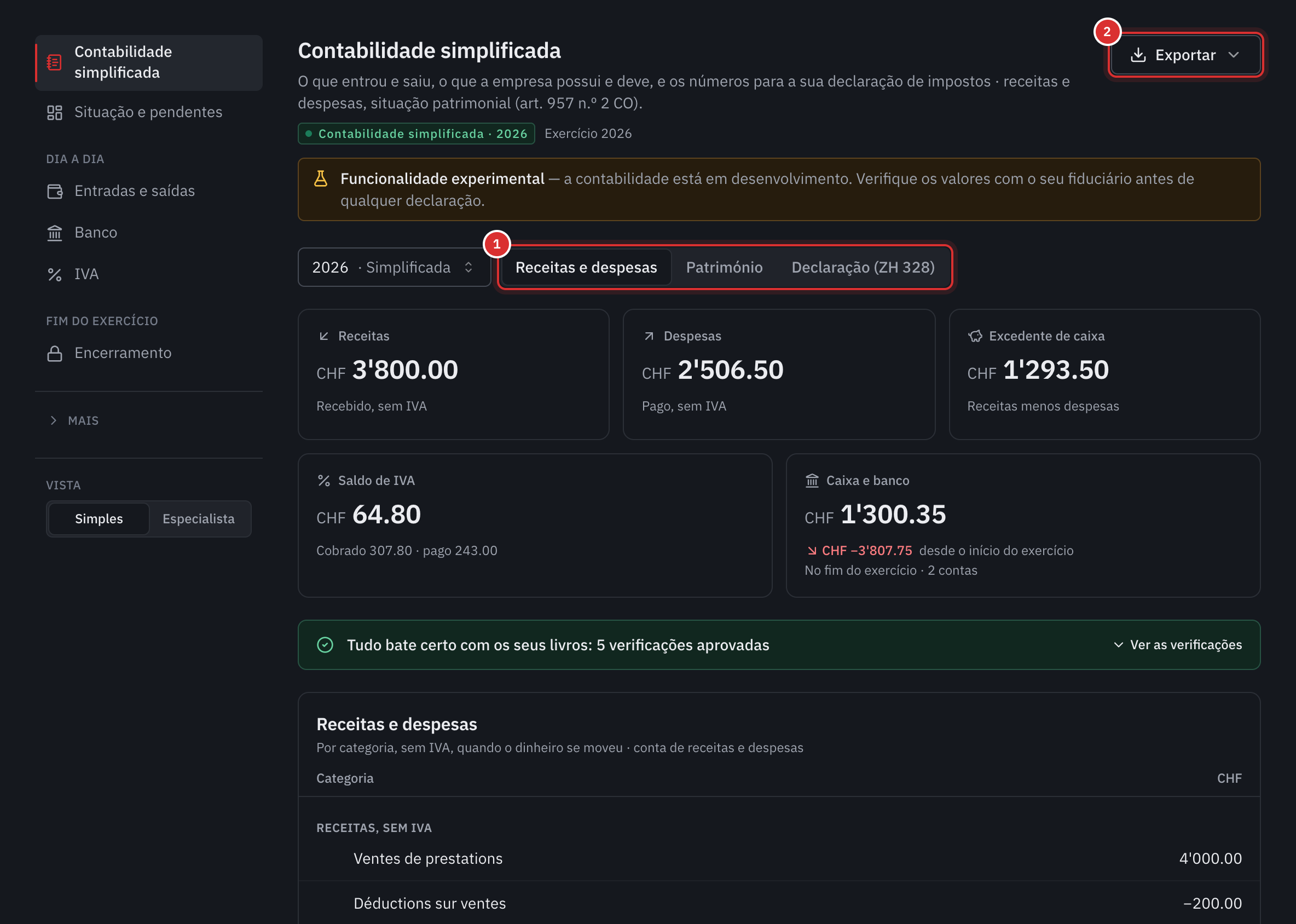Image resolution: width=1296 pixels, height=924 pixels.
Task: Click the bank icon on Caixa e banco card
Action: pos(812,481)
